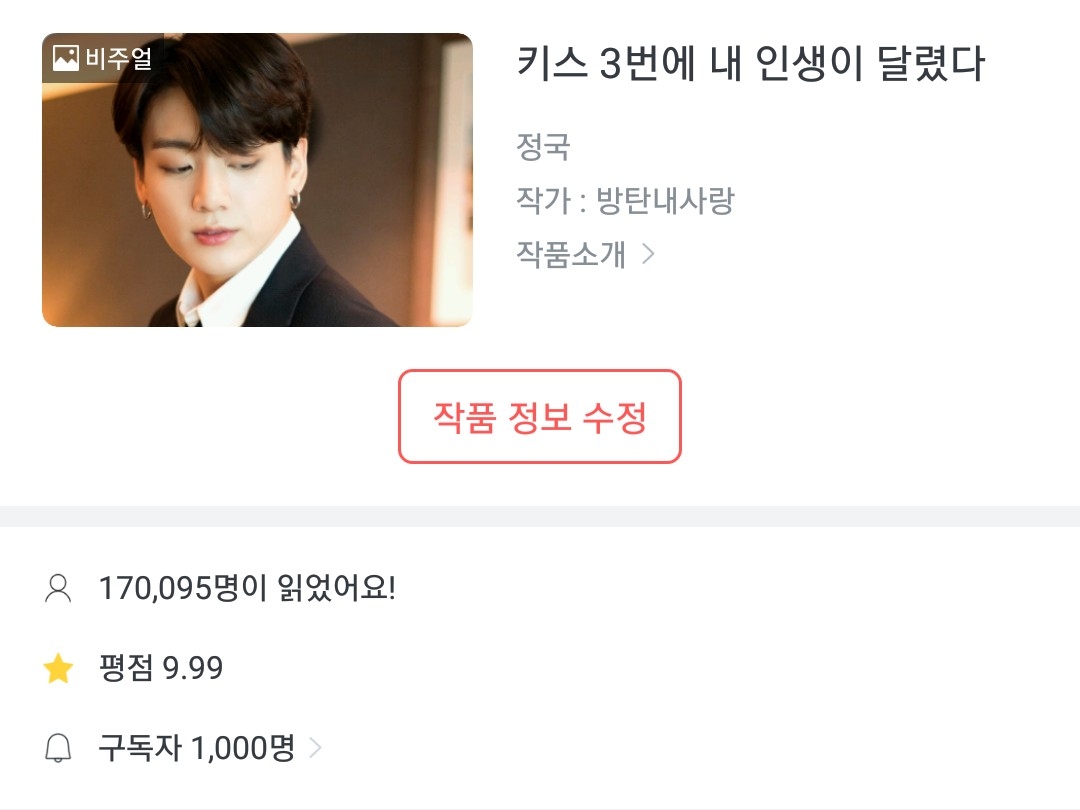Click the picture icon in the 비주얼 badge
Image resolution: width=1080 pixels, height=810 pixels.
(66, 59)
